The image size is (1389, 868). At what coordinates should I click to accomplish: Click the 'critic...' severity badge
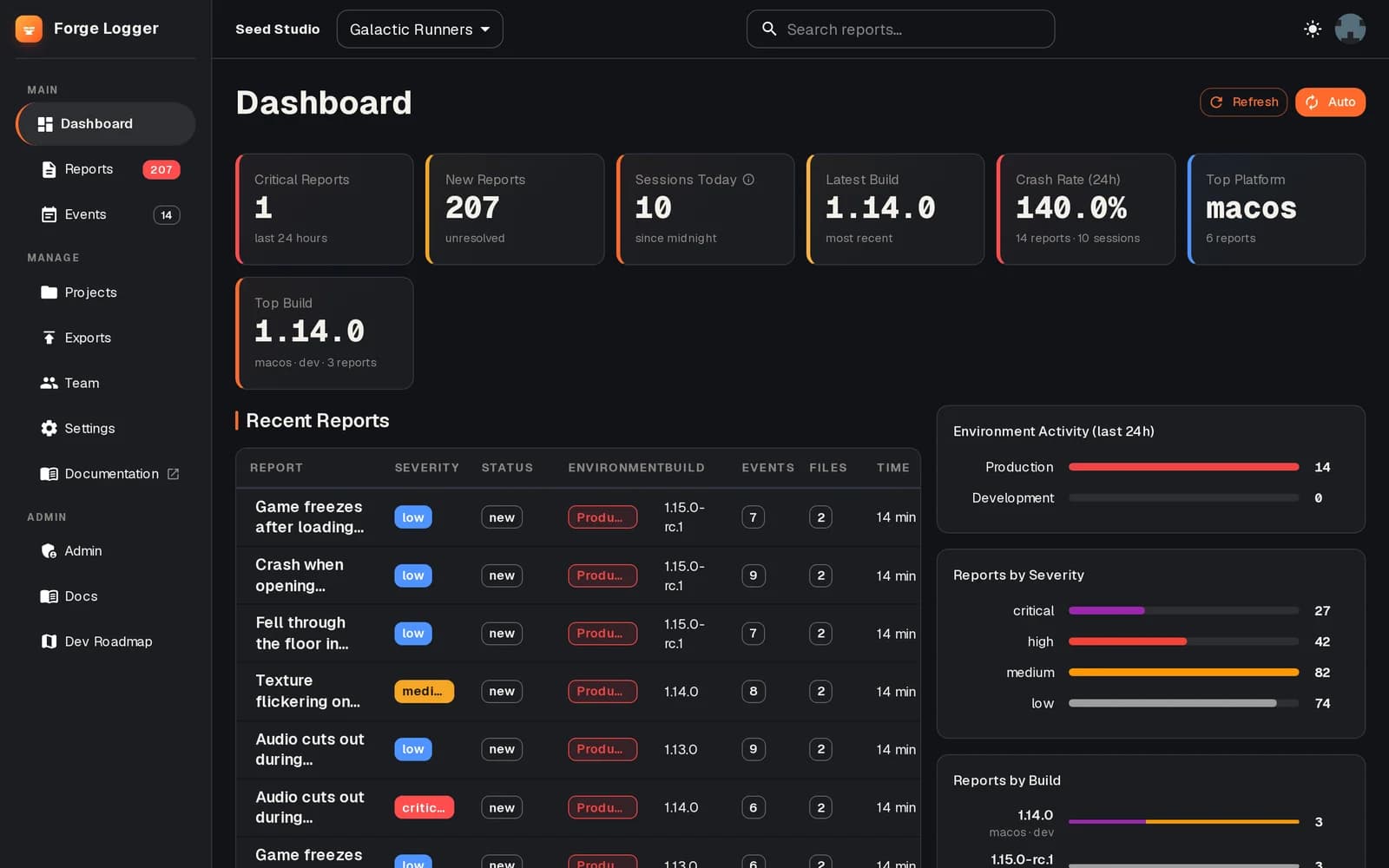(424, 808)
